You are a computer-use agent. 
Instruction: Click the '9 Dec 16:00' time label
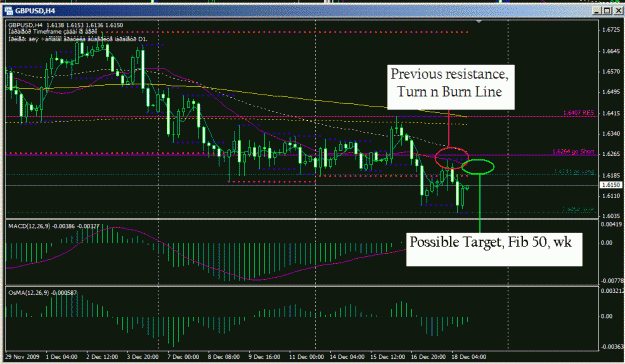(264, 356)
